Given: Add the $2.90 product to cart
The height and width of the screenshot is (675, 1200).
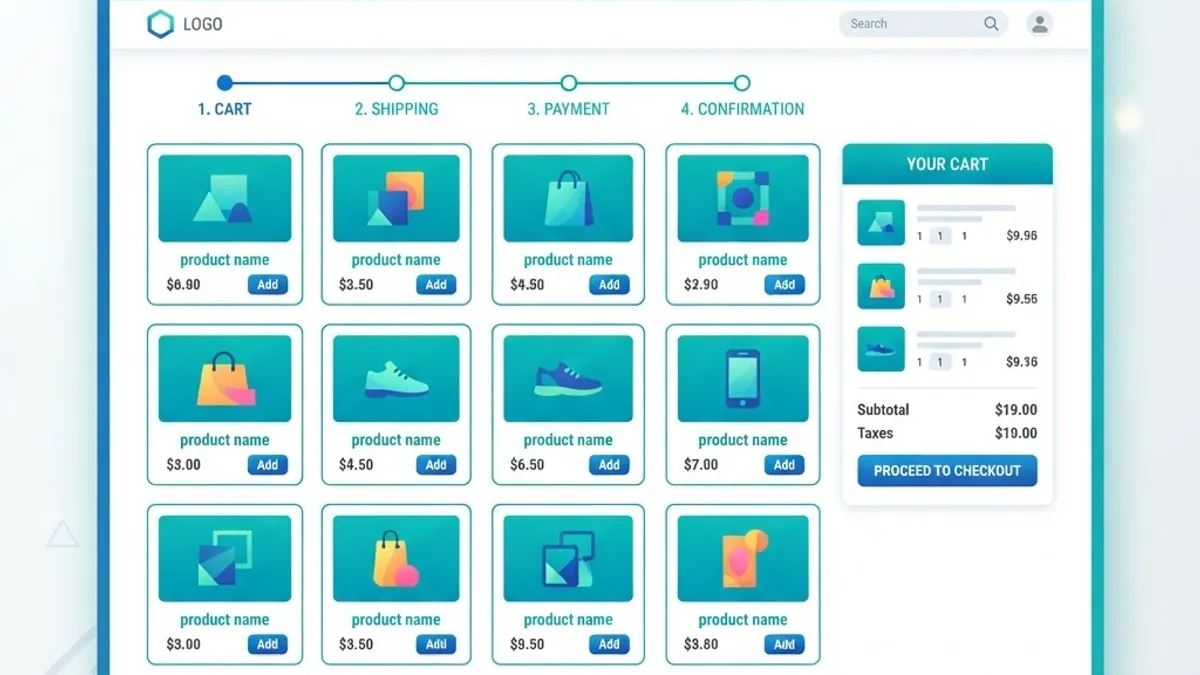Looking at the screenshot, I should coord(785,285).
